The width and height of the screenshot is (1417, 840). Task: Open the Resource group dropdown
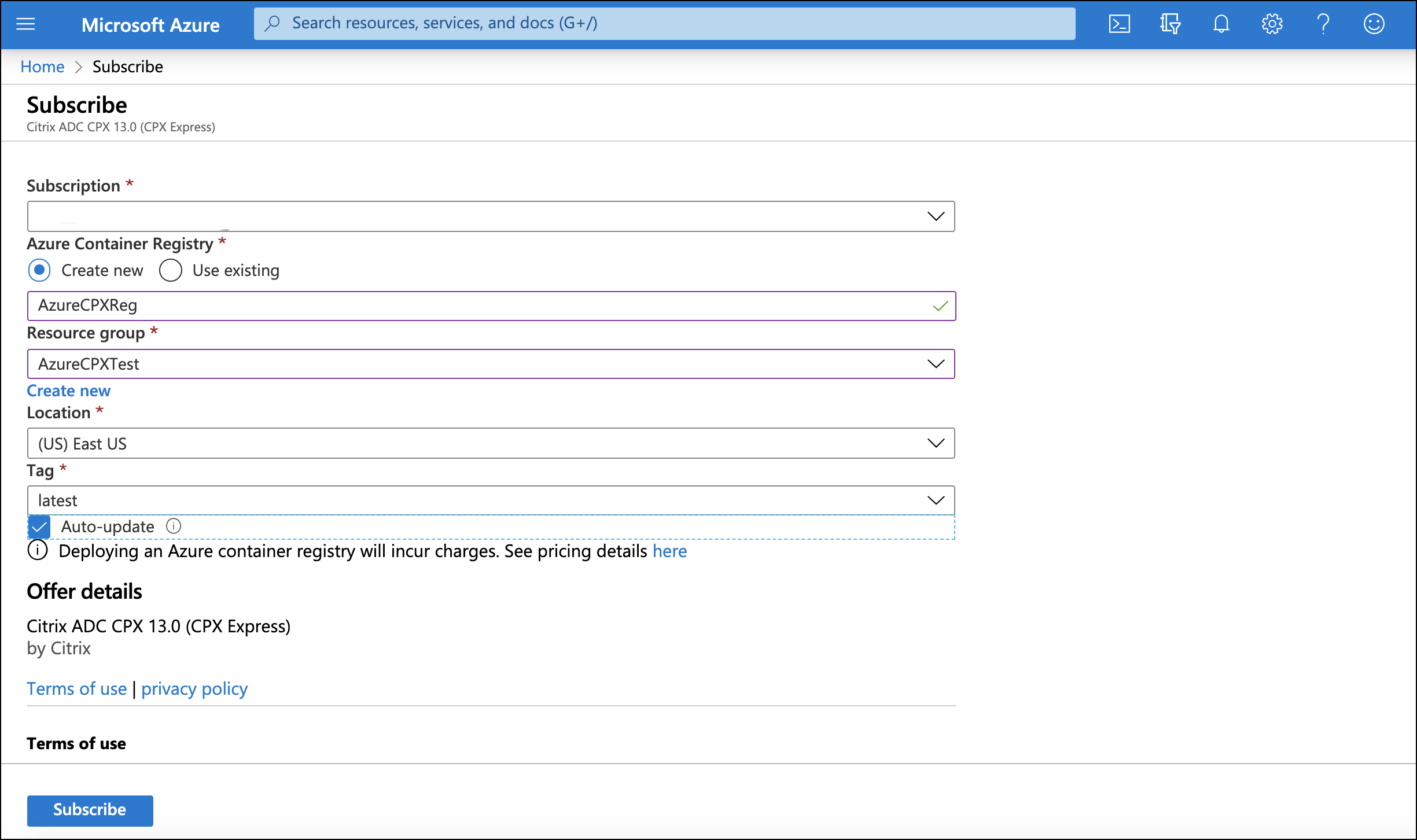point(491,364)
